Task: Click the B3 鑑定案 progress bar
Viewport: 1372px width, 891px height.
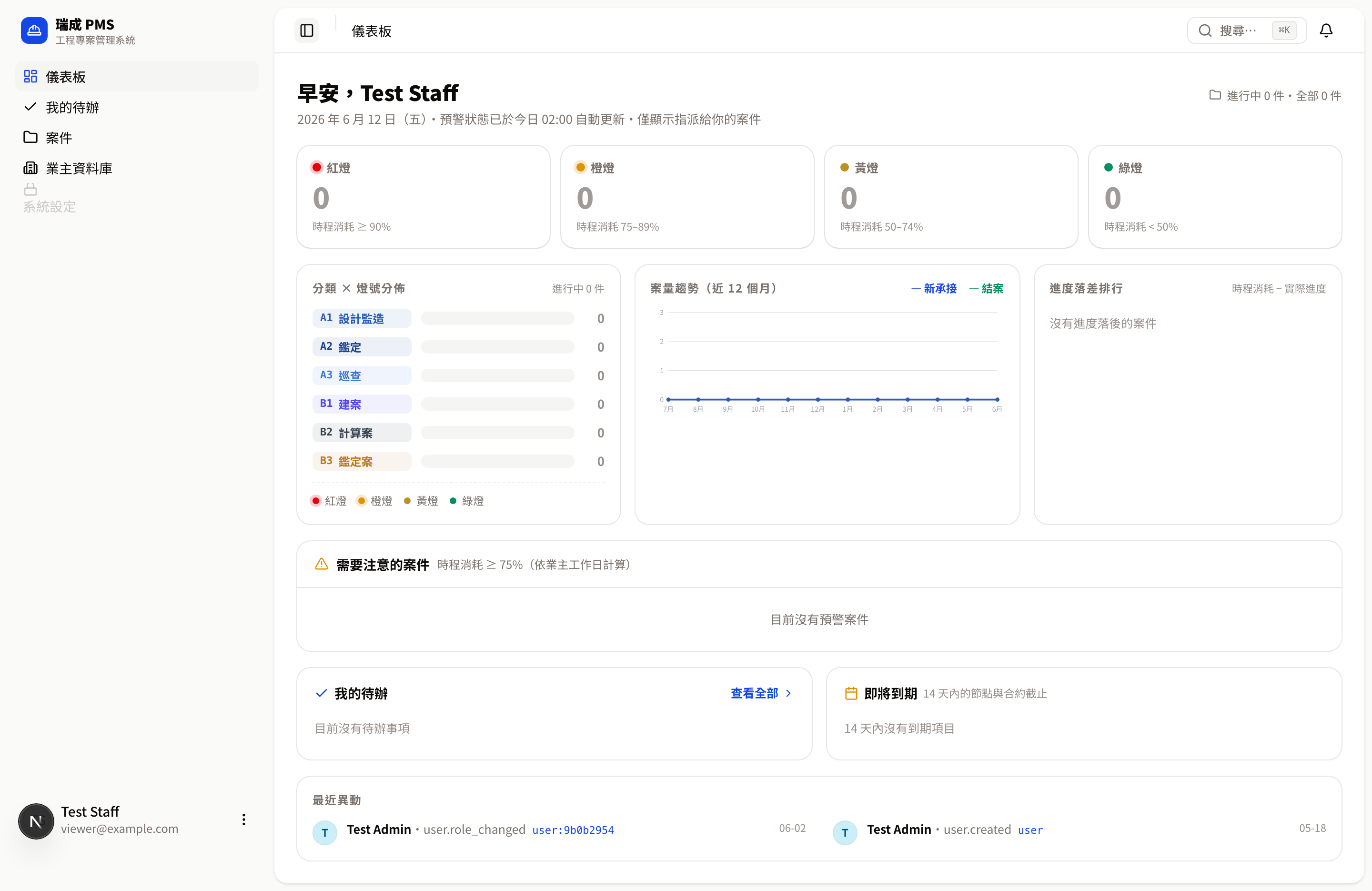Action: 497,461
